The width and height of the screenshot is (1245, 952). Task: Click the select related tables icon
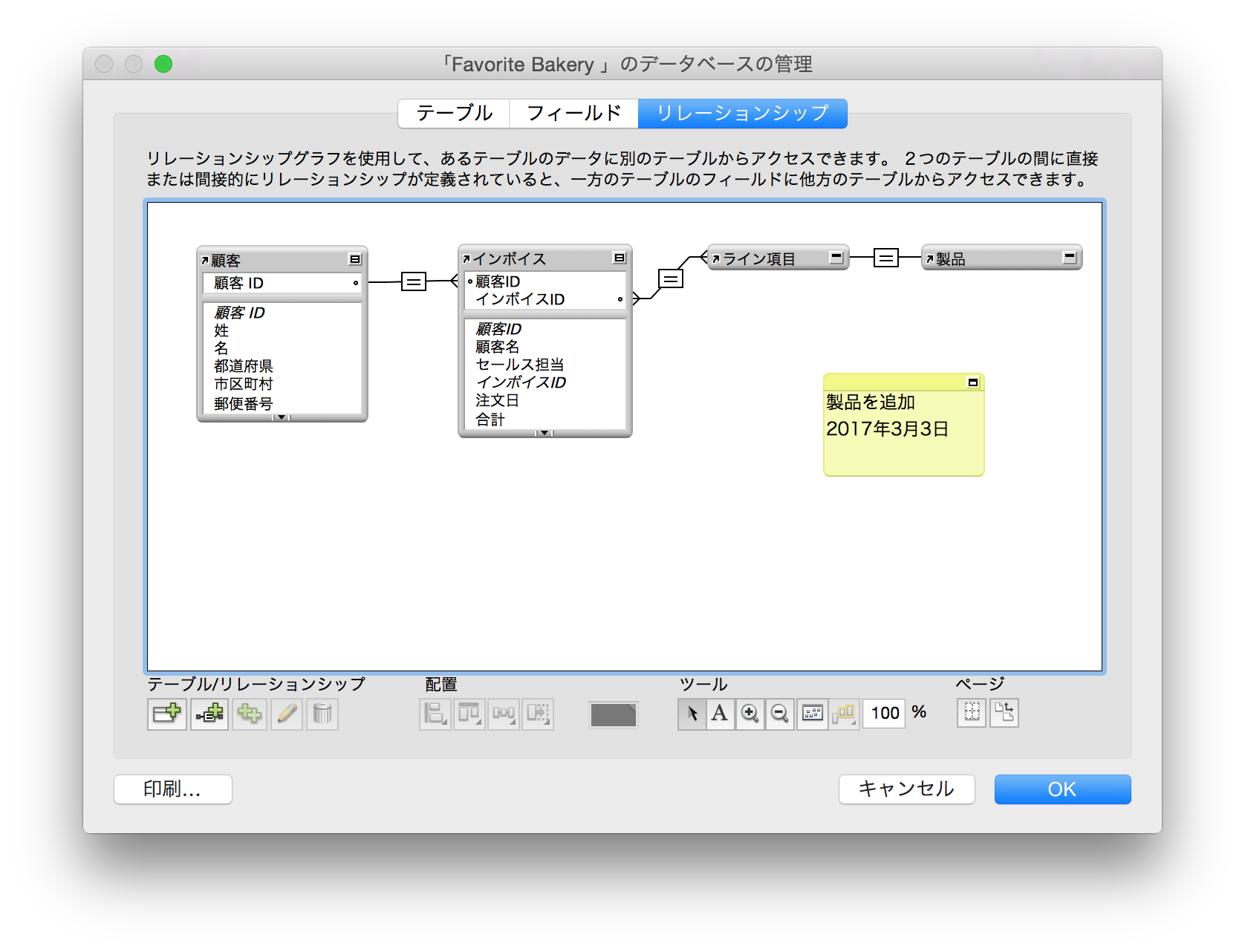tap(845, 714)
